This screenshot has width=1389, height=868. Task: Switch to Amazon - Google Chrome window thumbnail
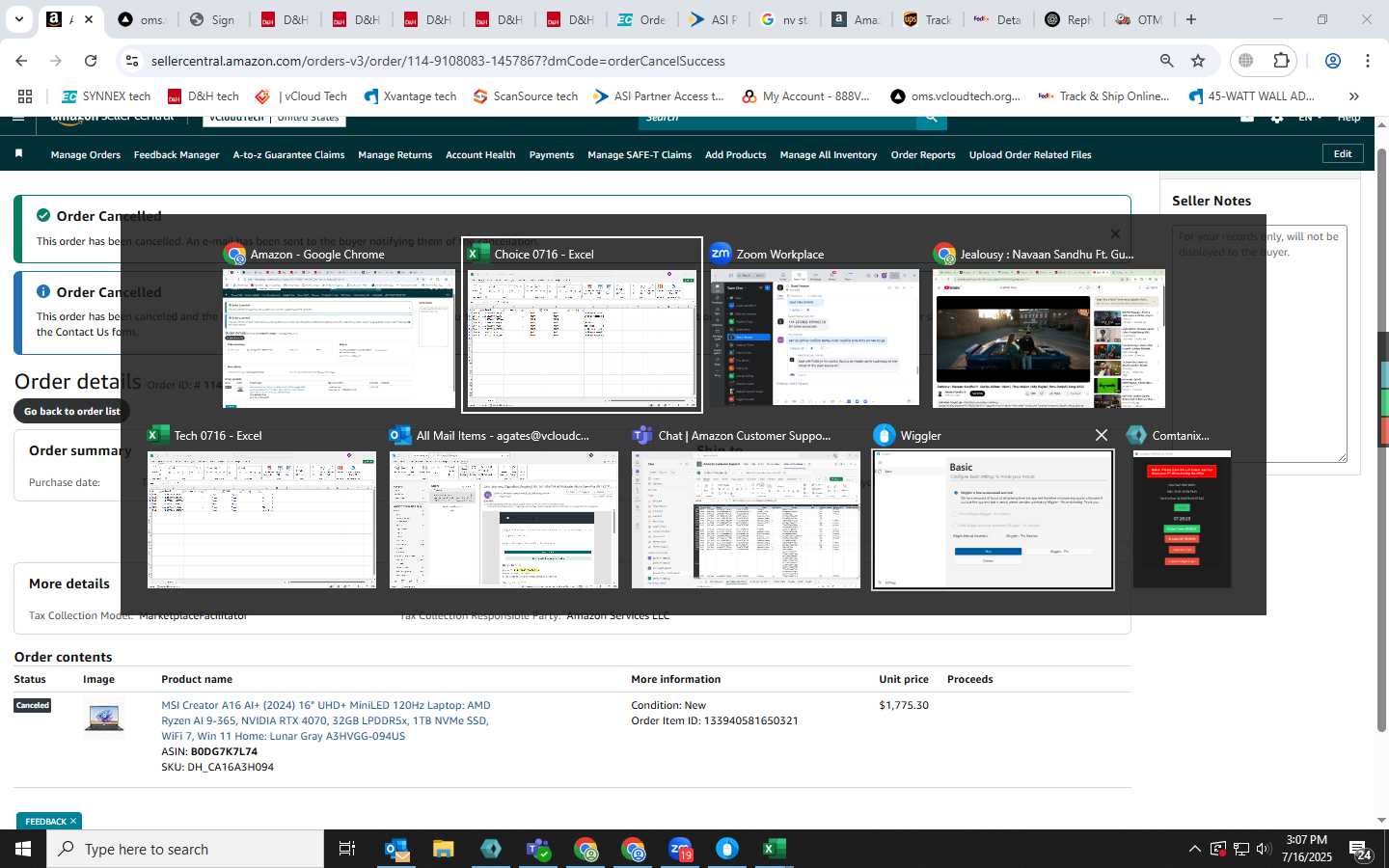point(339,338)
